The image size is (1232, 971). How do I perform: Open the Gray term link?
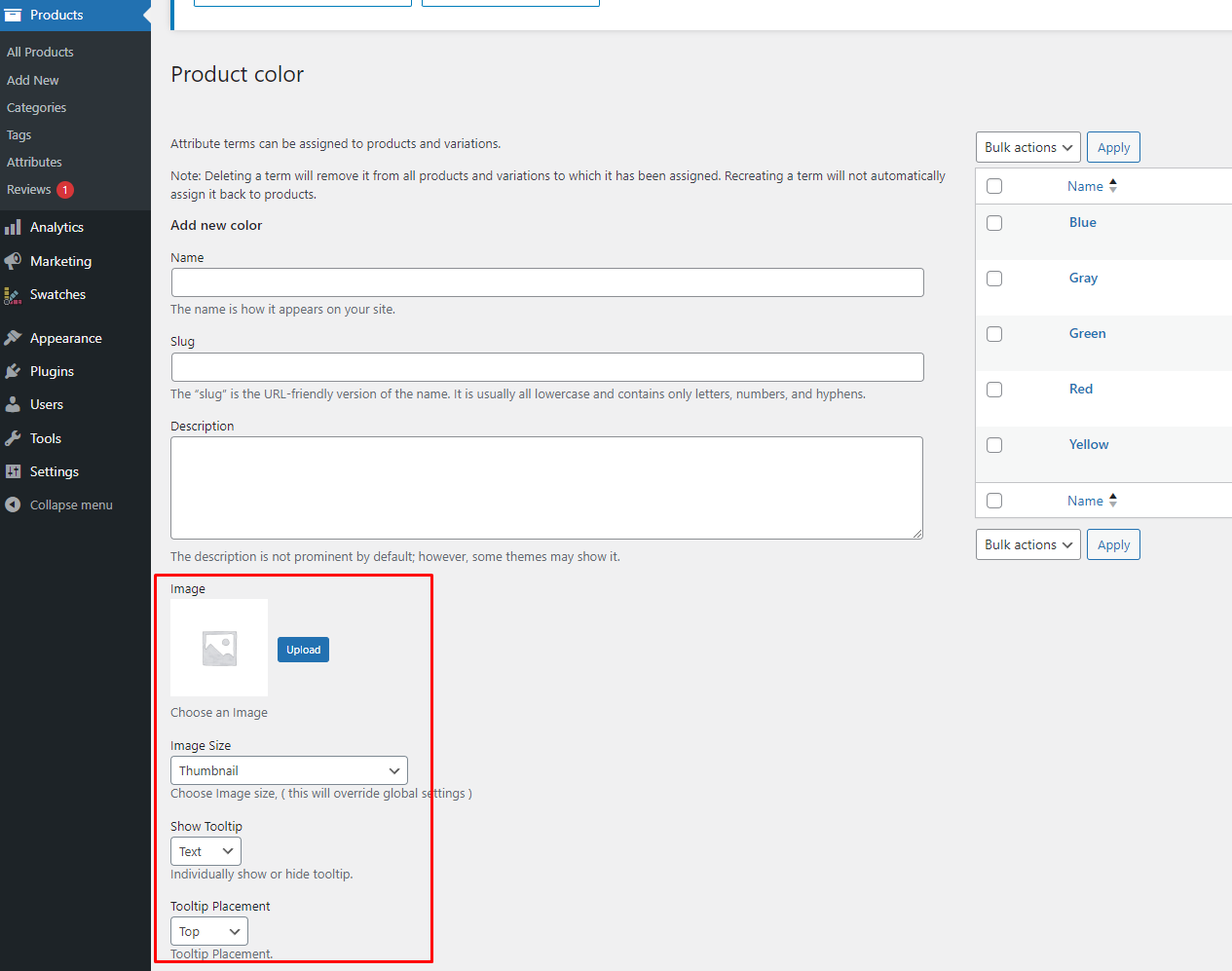point(1083,278)
